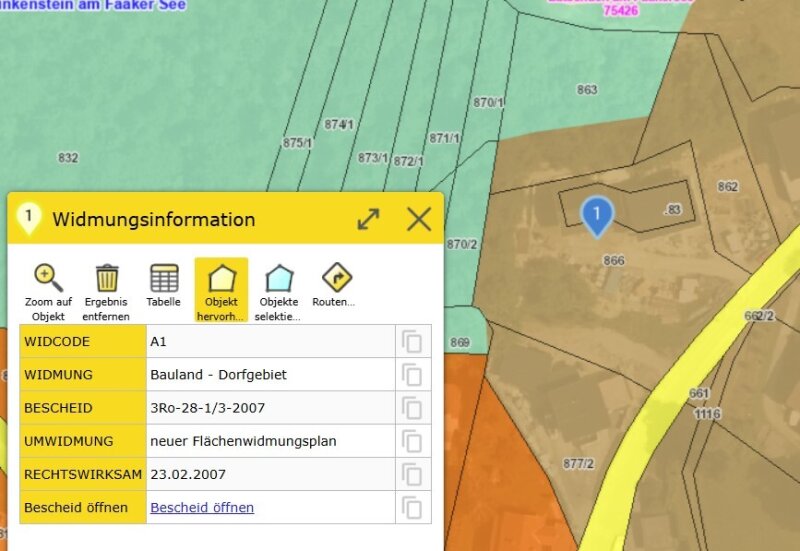Select parcel 863 on the map
The height and width of the screenshot is (551, 800).
click(587, 90)
